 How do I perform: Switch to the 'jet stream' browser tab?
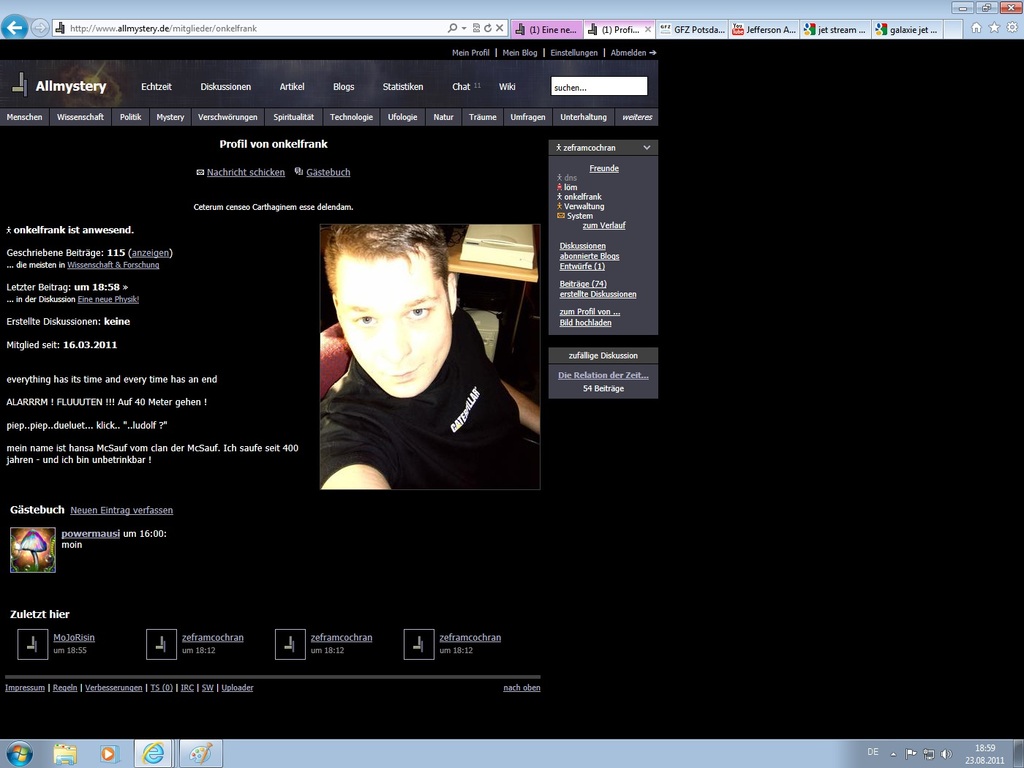pyautogui.click(x=836, y=29)
